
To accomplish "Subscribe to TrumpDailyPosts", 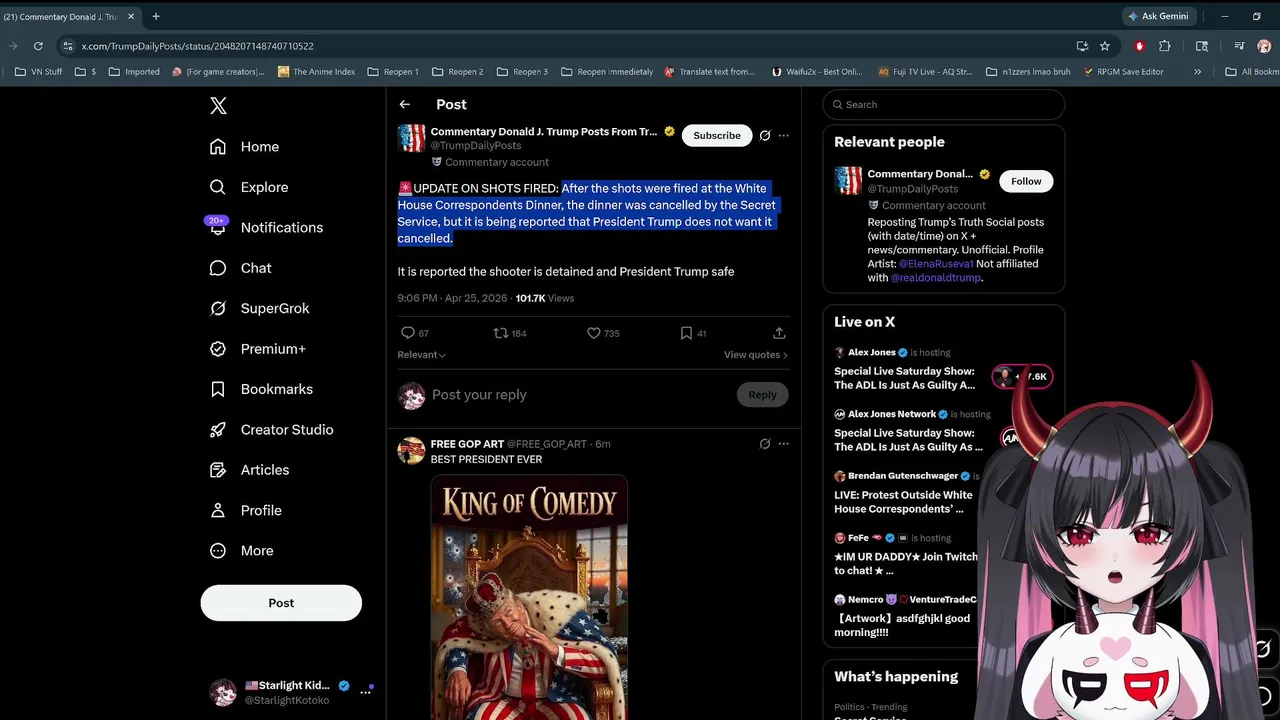I will [x=717, y=135].
